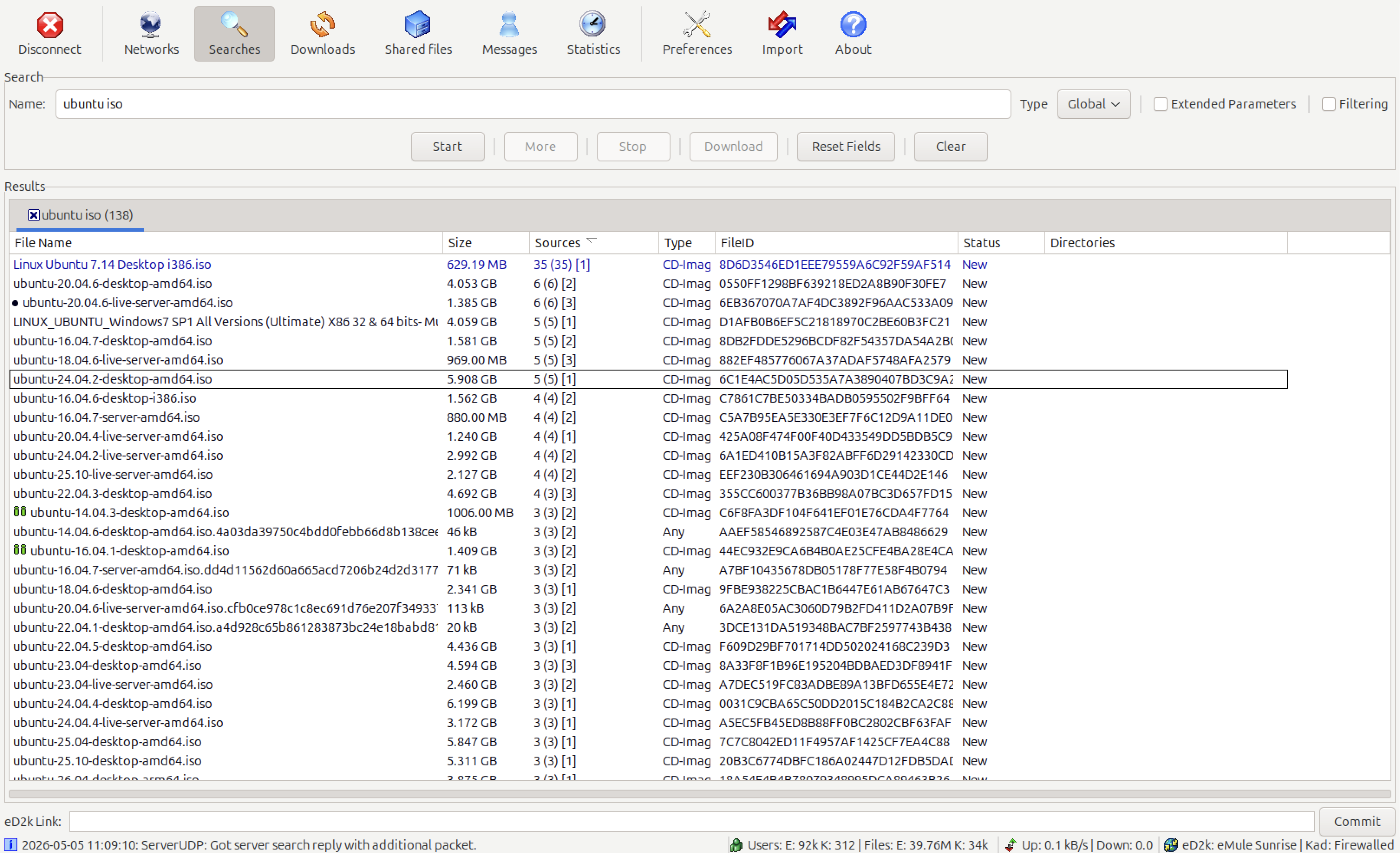This screenshot has height=853, width=1400.
Task: Select ubuntu-24.04.4-live-server-amd64.iso row
Action: (x=649, y=723)
